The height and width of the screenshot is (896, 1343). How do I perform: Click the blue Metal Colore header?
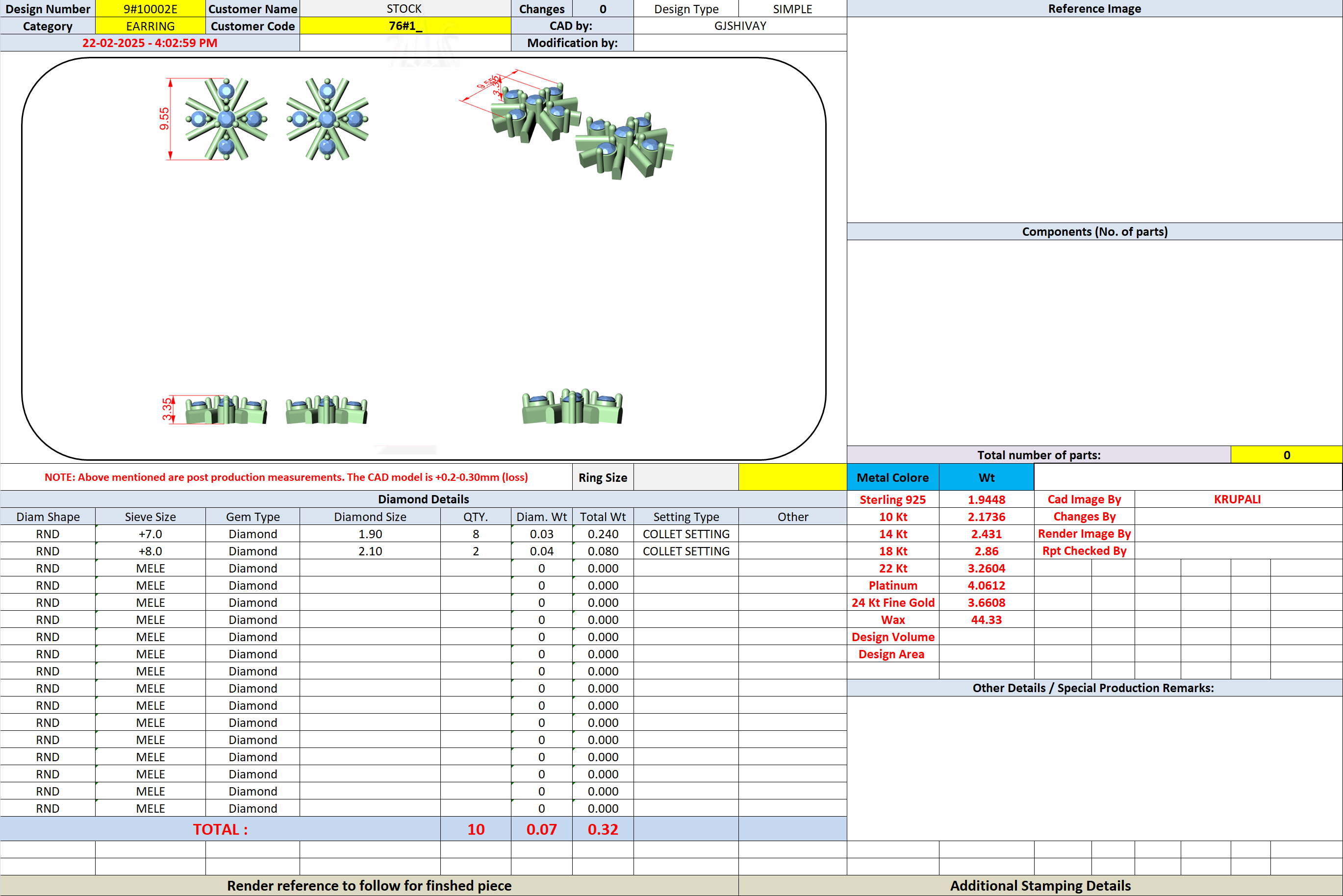(x=893, y=477)
